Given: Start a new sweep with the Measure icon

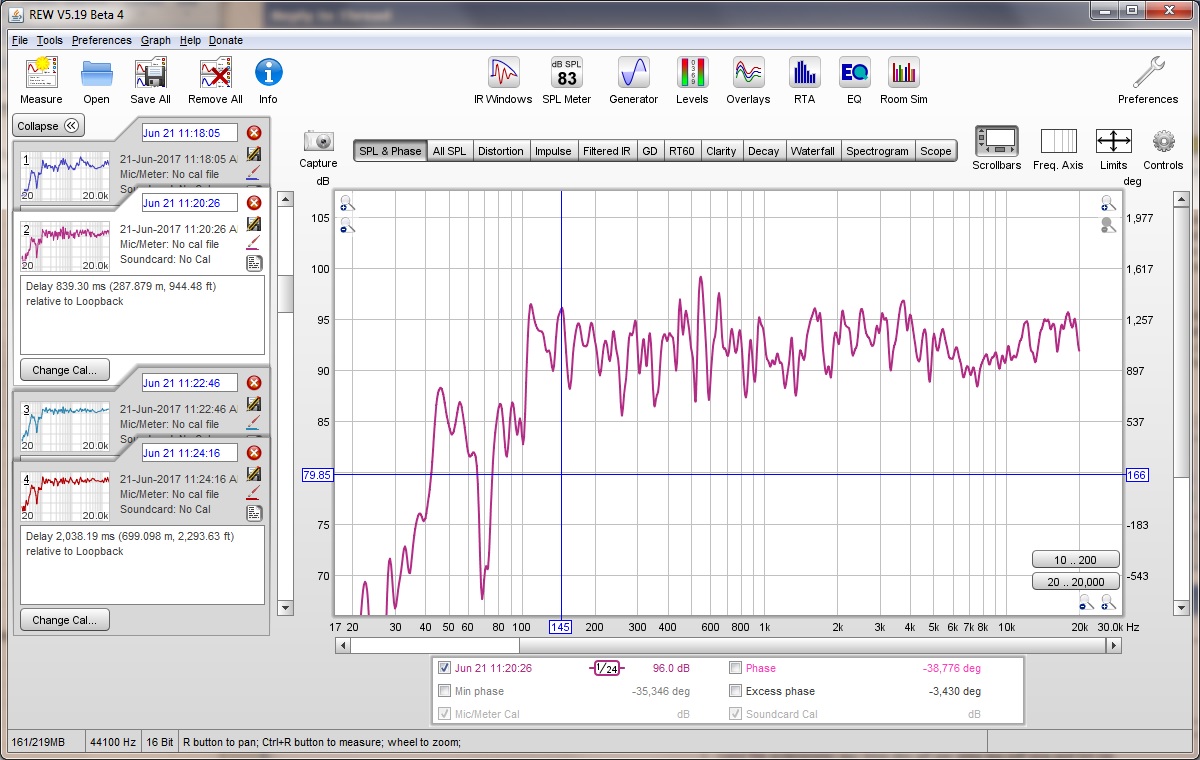Looking at the screenshot, I should [x=41, y=74].
